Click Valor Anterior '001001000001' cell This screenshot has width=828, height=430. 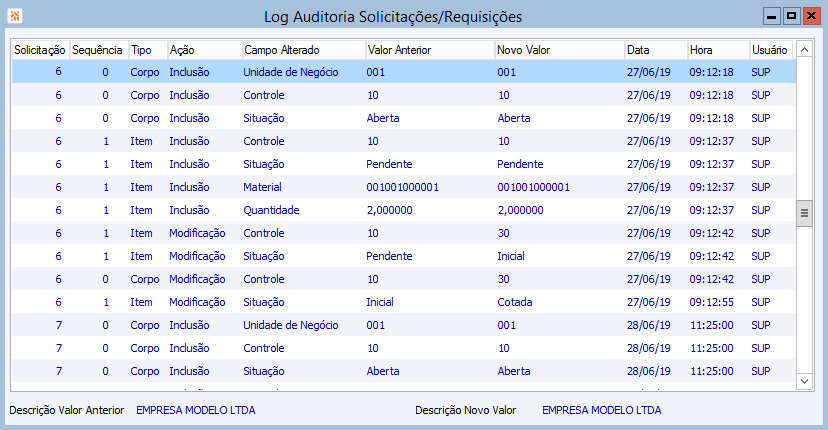tap(402, 187)
